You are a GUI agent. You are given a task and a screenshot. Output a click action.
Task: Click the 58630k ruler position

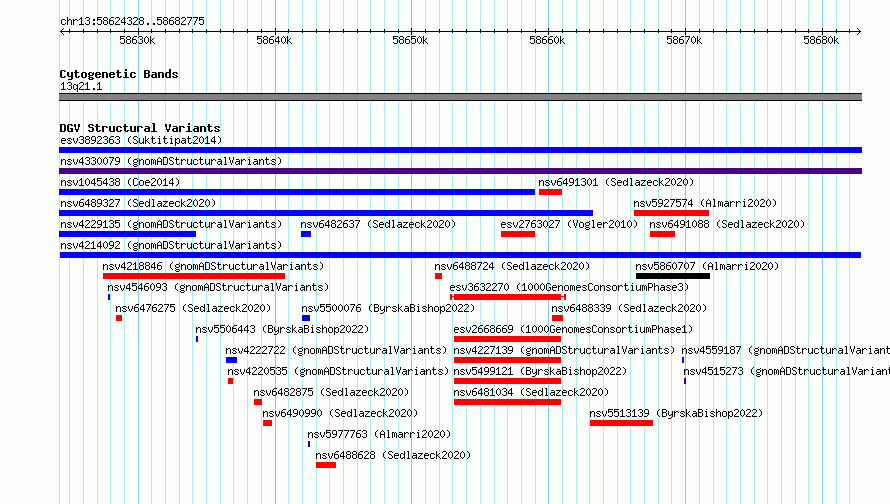pyautogui.click(x=137, y=40)
